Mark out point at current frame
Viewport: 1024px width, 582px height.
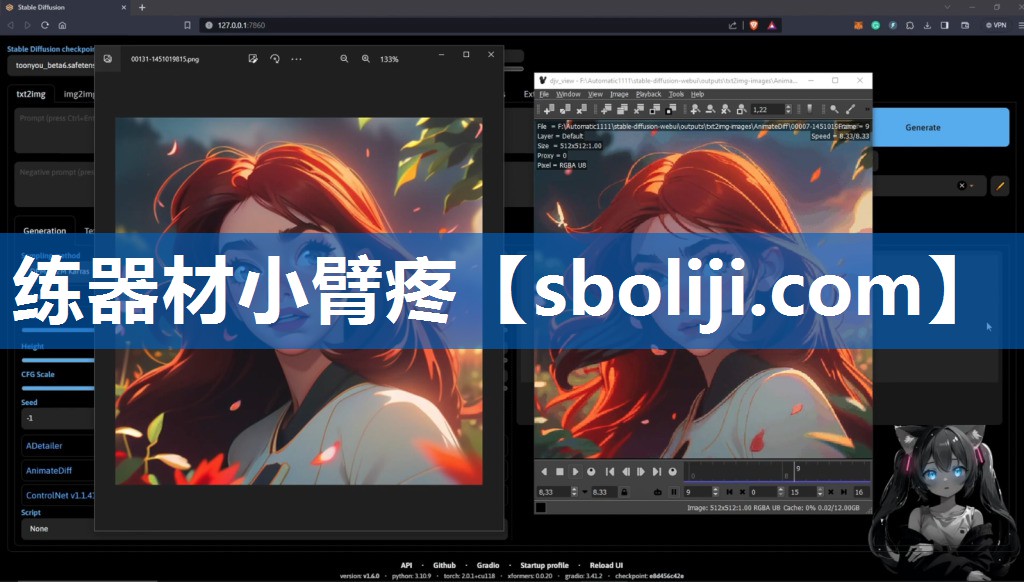pos(843,491)
